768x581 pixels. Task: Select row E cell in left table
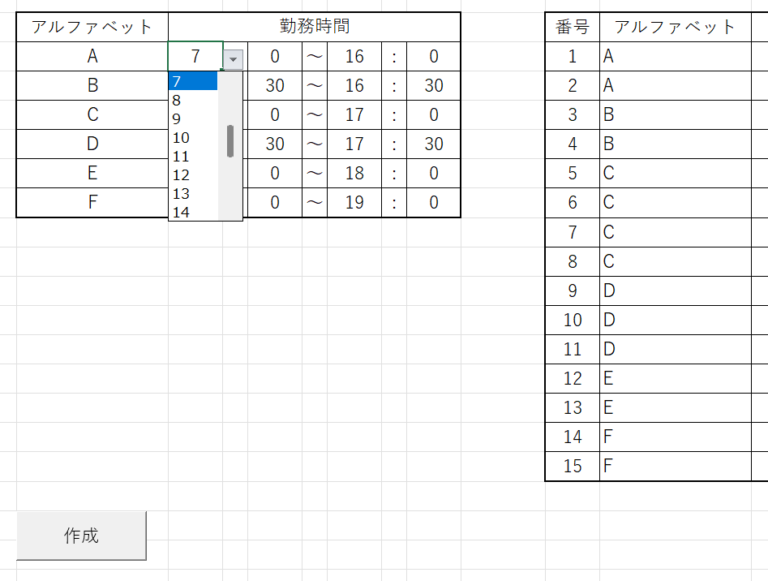92,174
